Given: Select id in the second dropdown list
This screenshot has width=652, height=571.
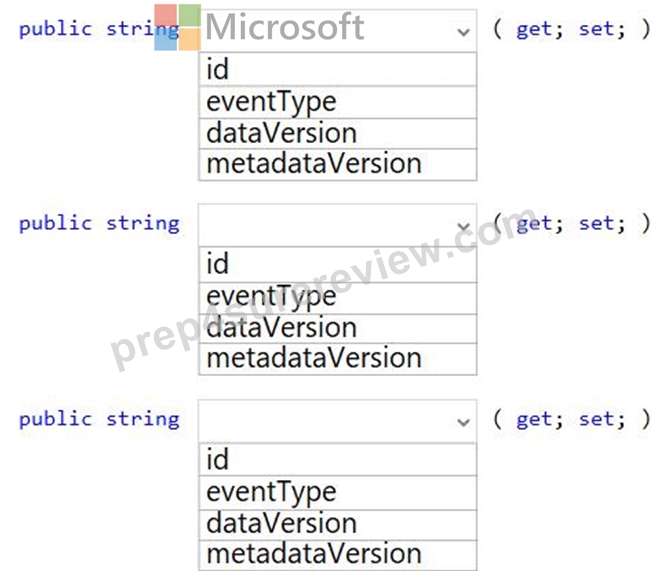Looking at the screenshot, I should 338,264.
